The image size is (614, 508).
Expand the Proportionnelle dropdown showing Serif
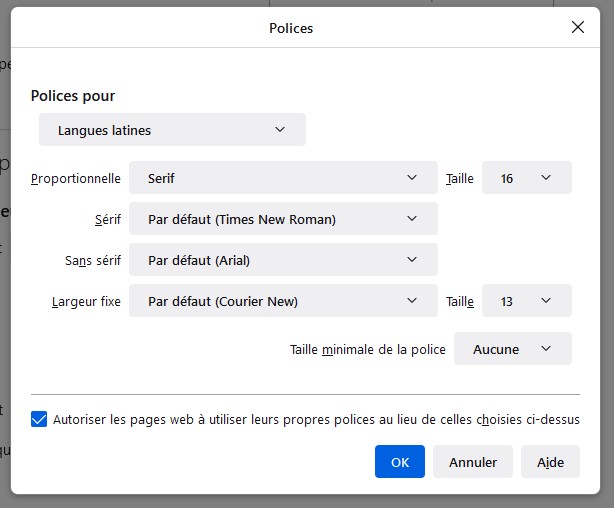click(x=283, y=178)
